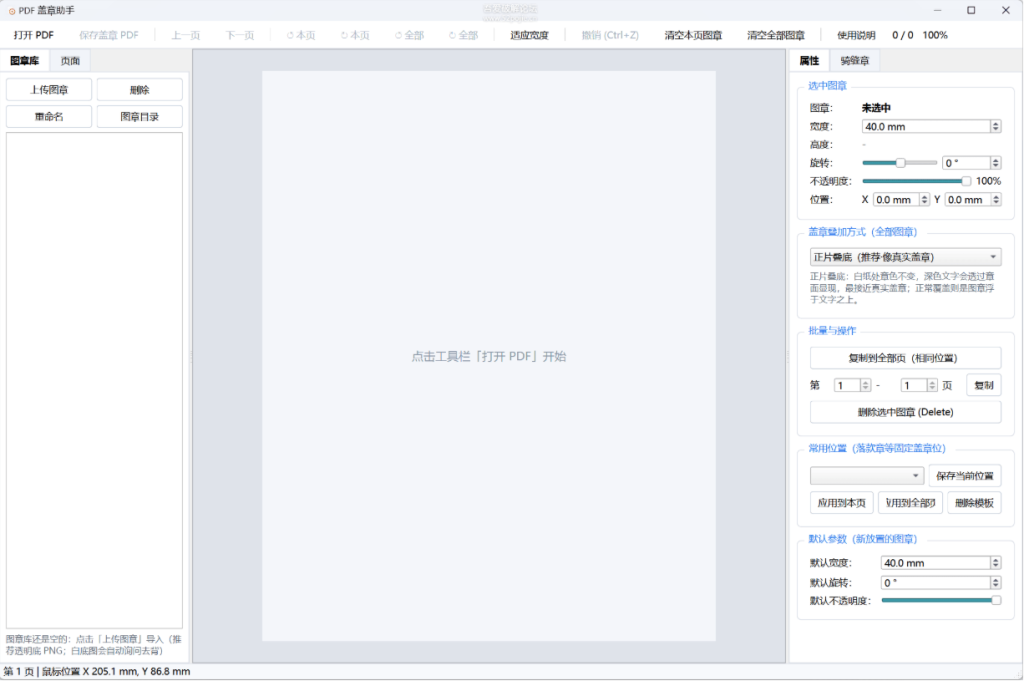Expand the 正片叠底 blend mode dropdown

[x=905, y=257]
